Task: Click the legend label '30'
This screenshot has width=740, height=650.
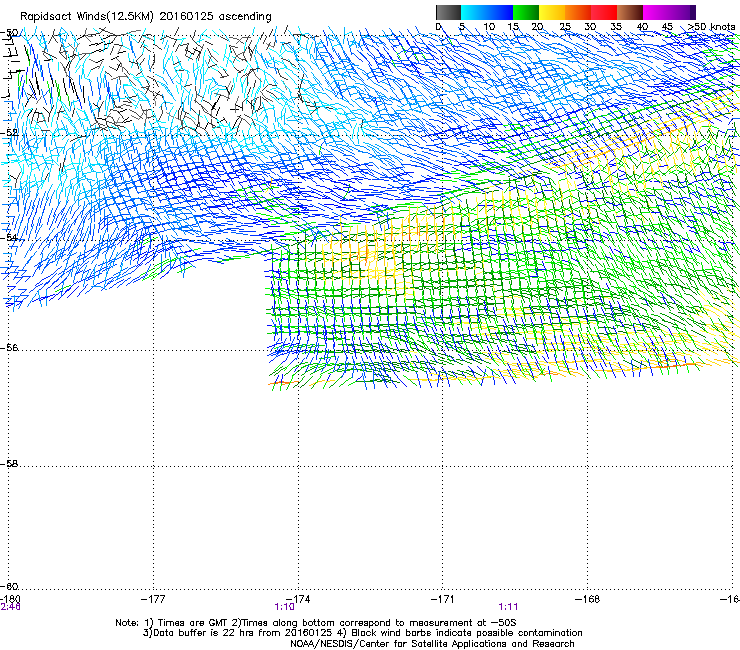Action: 590,27
